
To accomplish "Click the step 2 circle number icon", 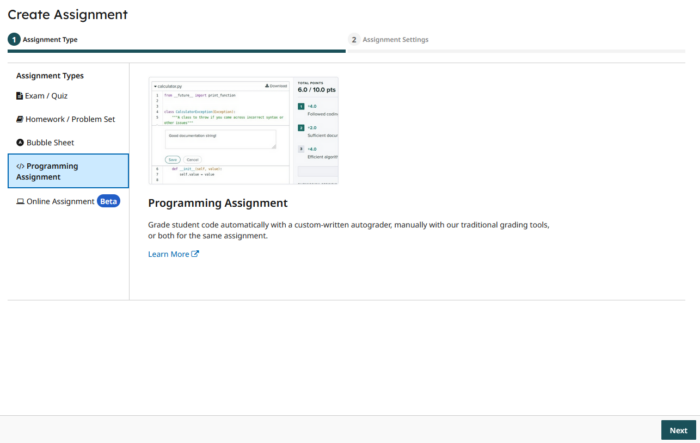I will point(354,40).
